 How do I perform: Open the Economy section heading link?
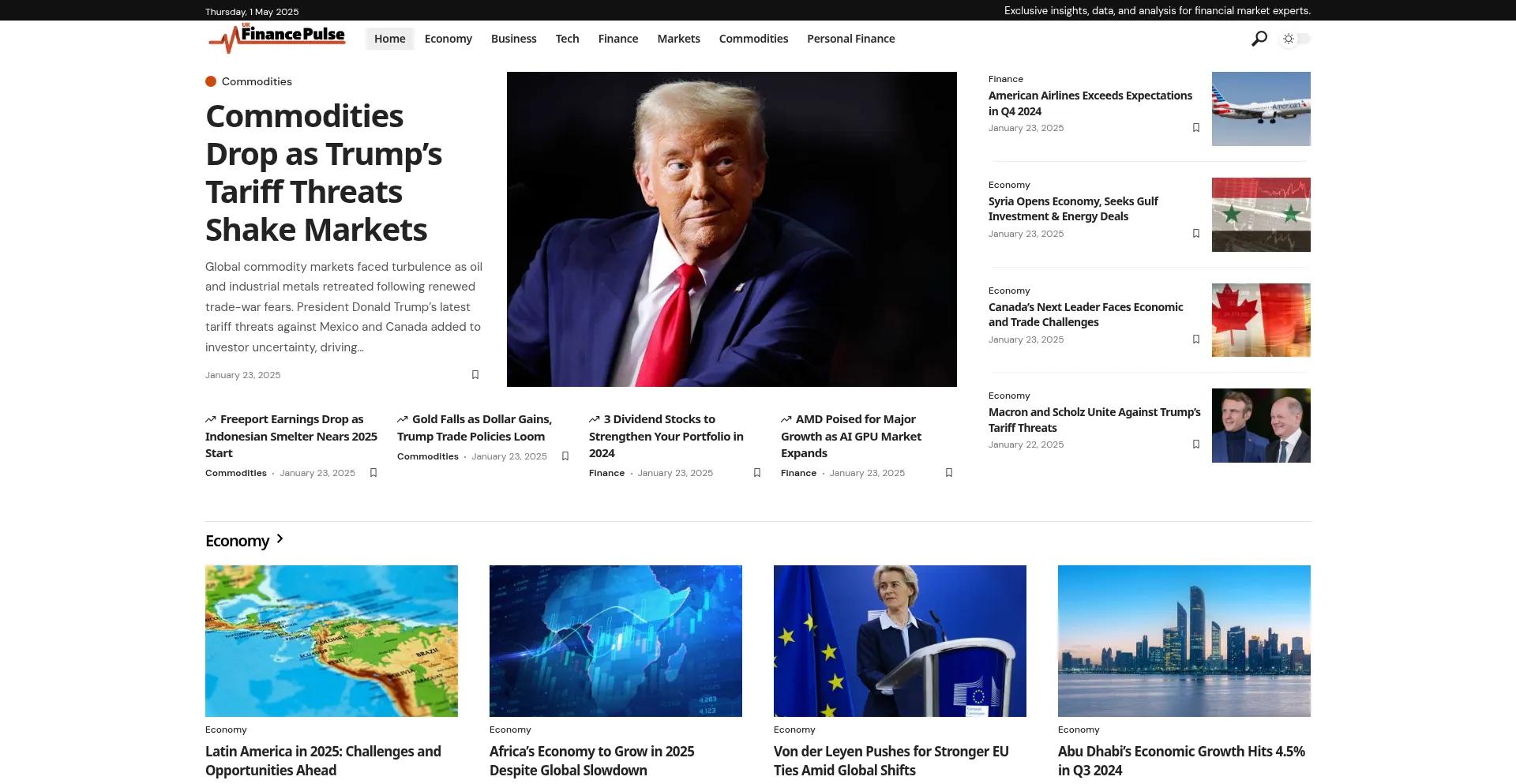(x=238, y=541)
